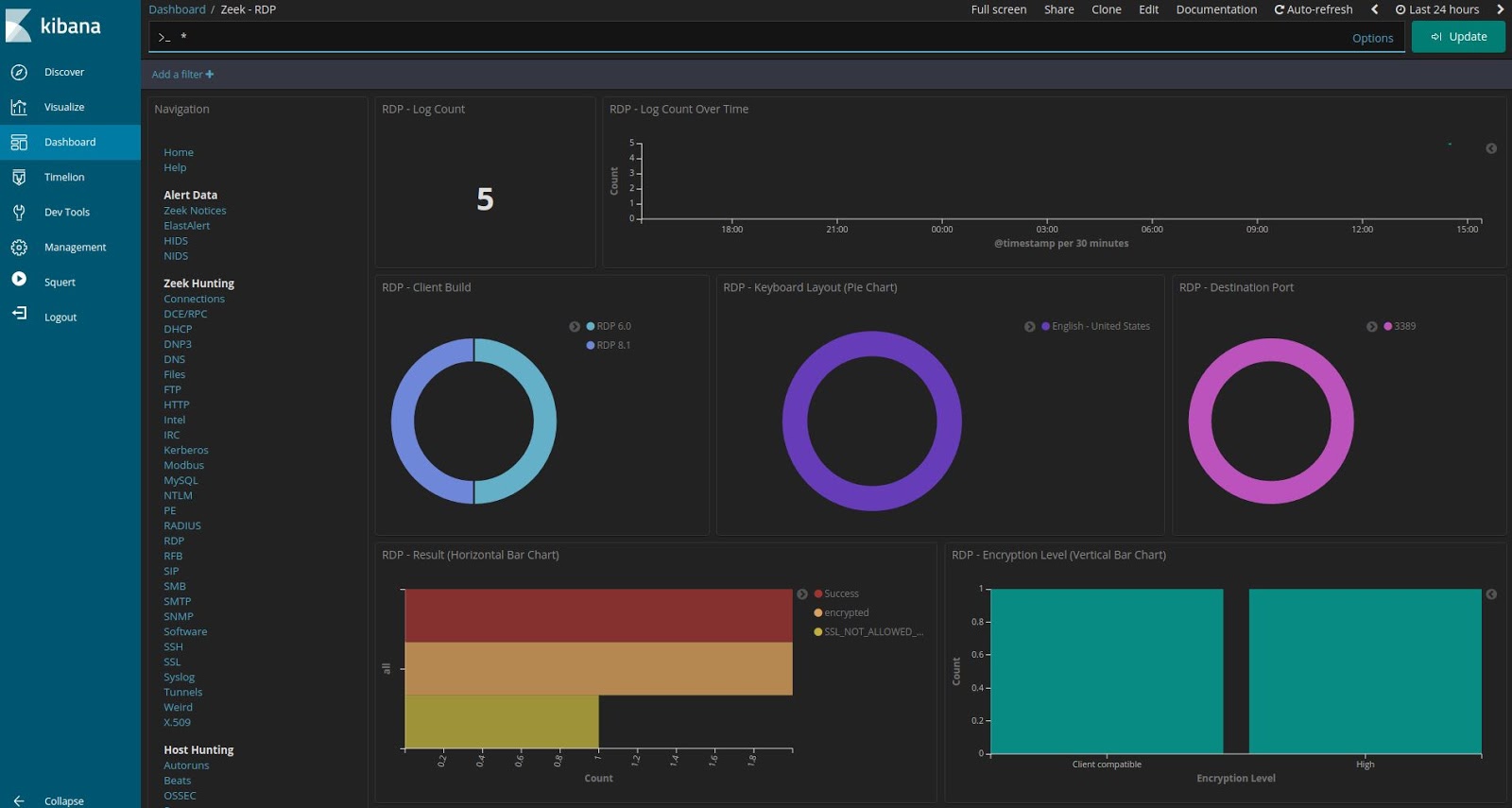
Task: Open query bar Options
Action: (1372, 38)
